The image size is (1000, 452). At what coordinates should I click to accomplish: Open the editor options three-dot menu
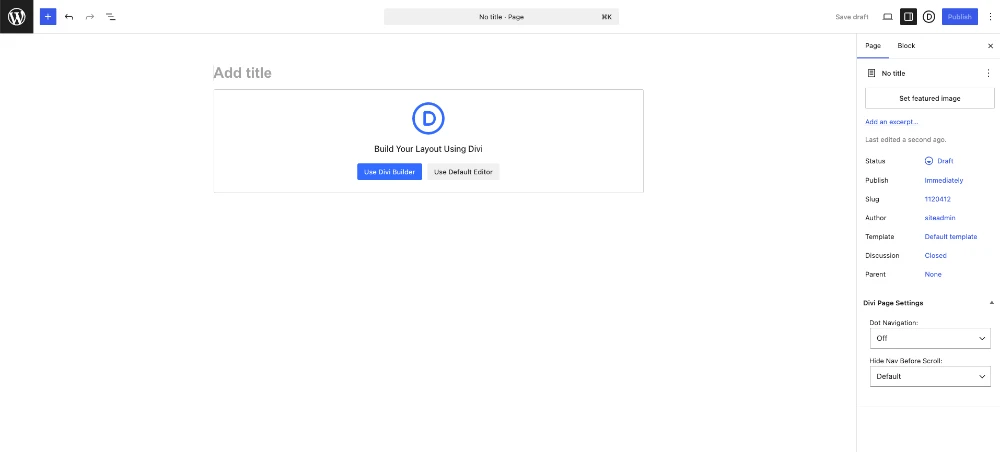pos(990,17)
